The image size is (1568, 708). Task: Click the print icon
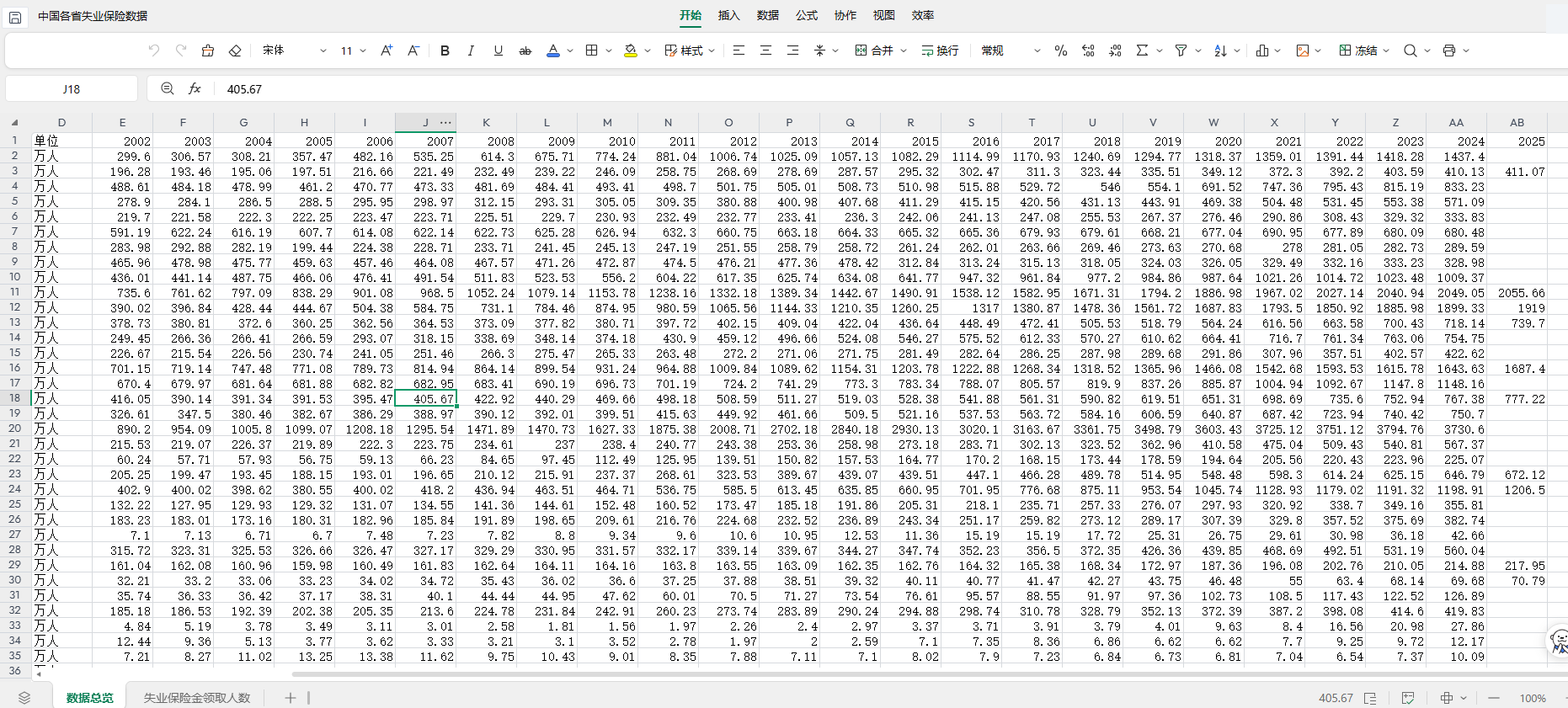[x=1448, y=51]
